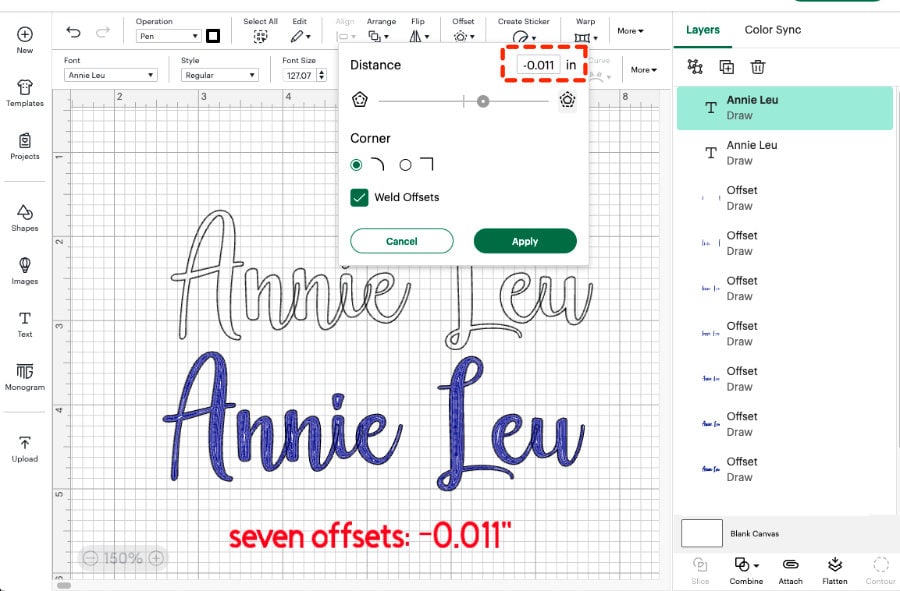
Task: Select the highlighted Annie Leu layer
Action: click(785, 108)
